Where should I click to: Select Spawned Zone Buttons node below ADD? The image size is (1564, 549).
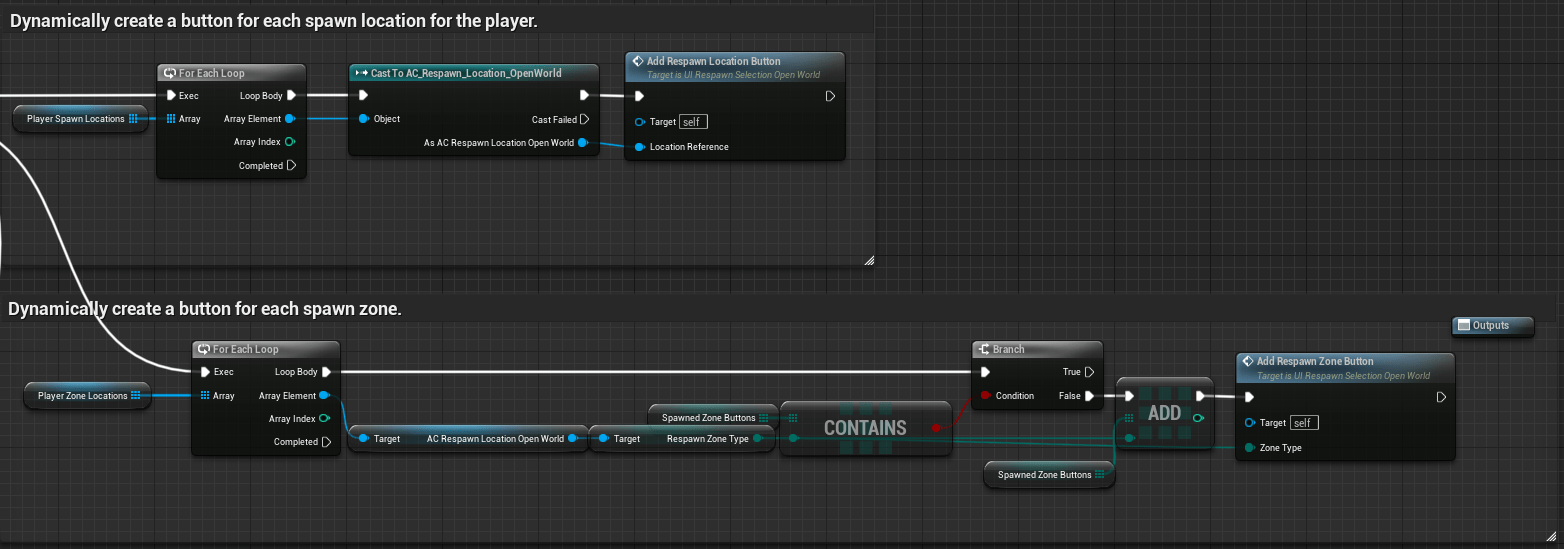click(1049, 475)
